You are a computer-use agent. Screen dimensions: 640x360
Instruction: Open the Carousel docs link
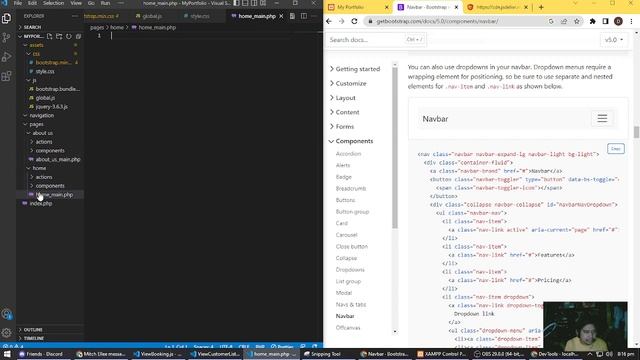pyautogui.click(x=346, y=235)
